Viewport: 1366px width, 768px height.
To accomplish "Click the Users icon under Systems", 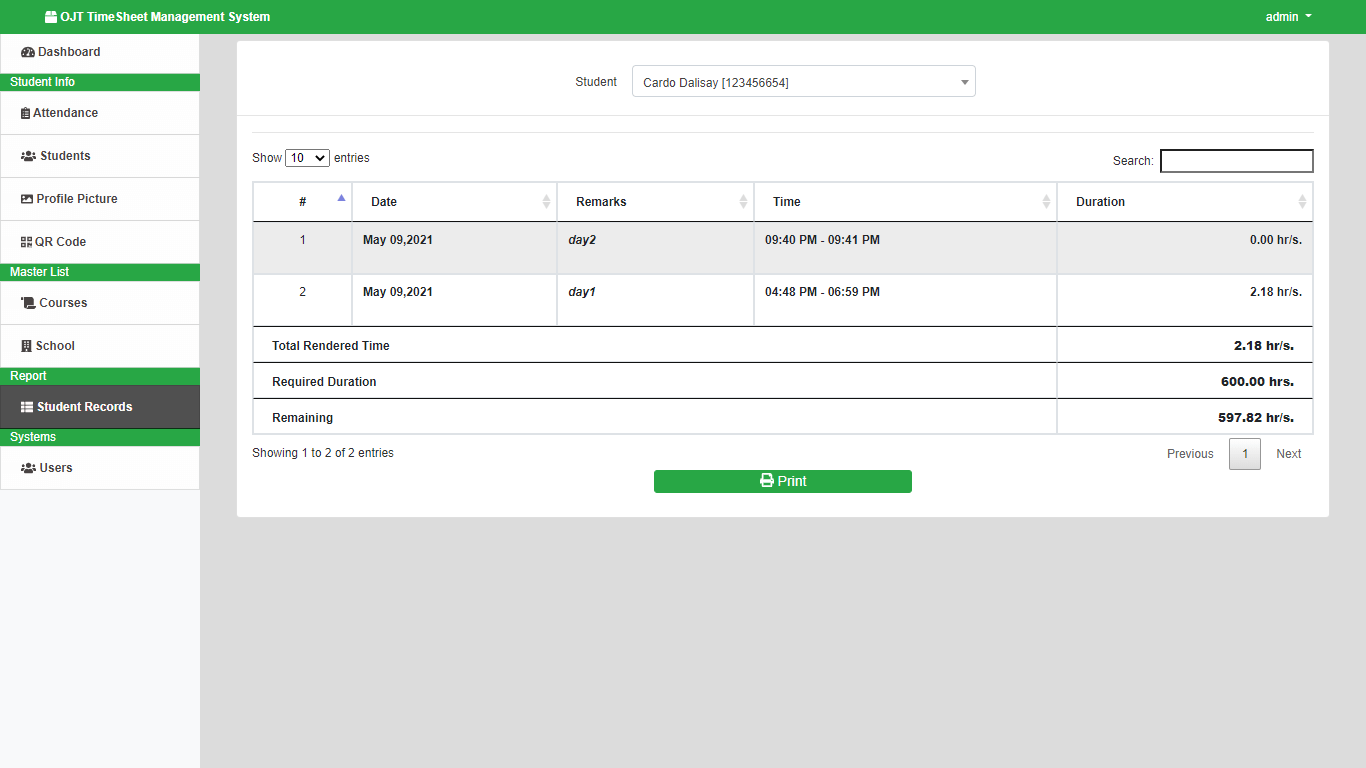I will coord(27,467).
